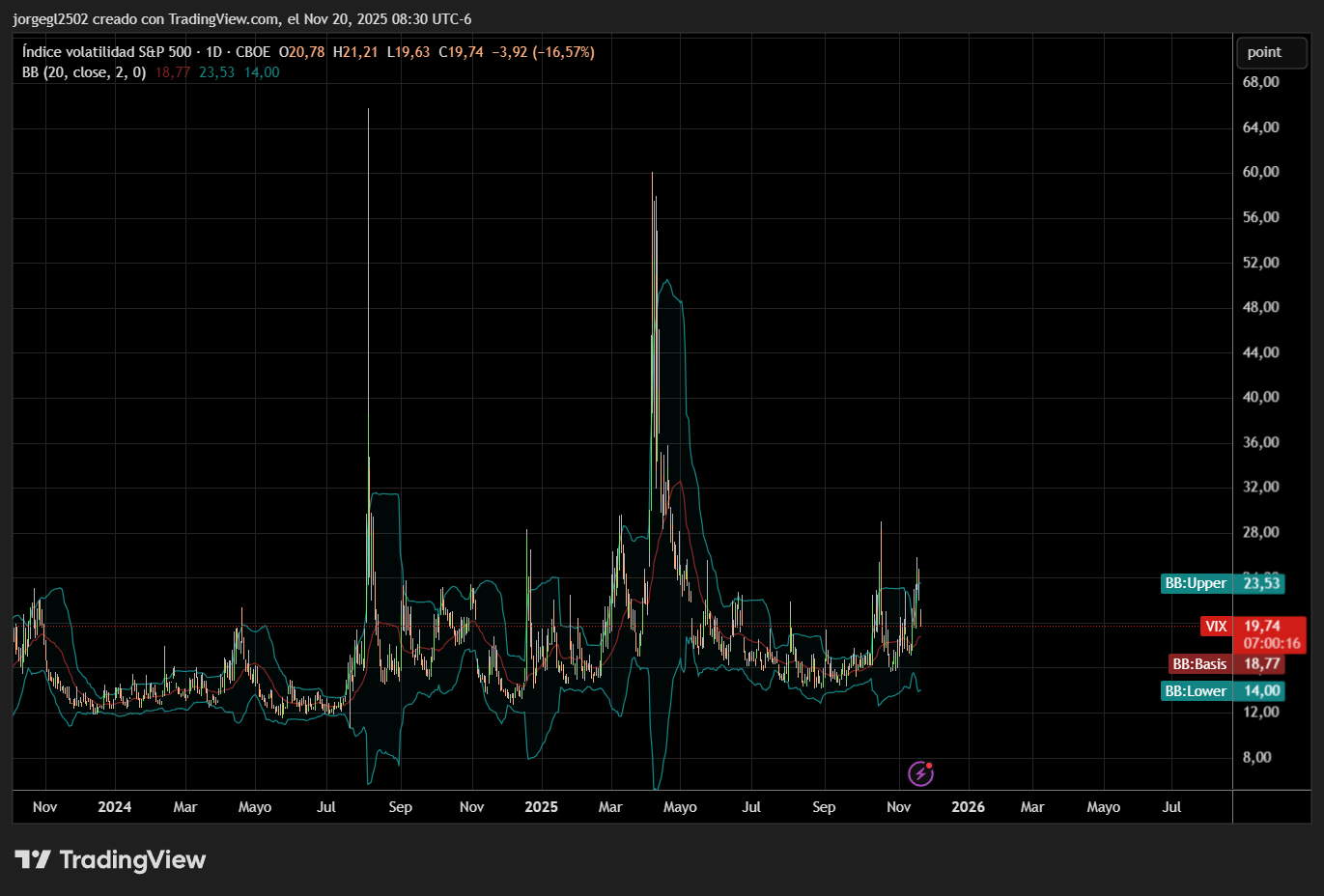
Task: Click the TradingView logo at bottom left
Action: click(110, 859)
